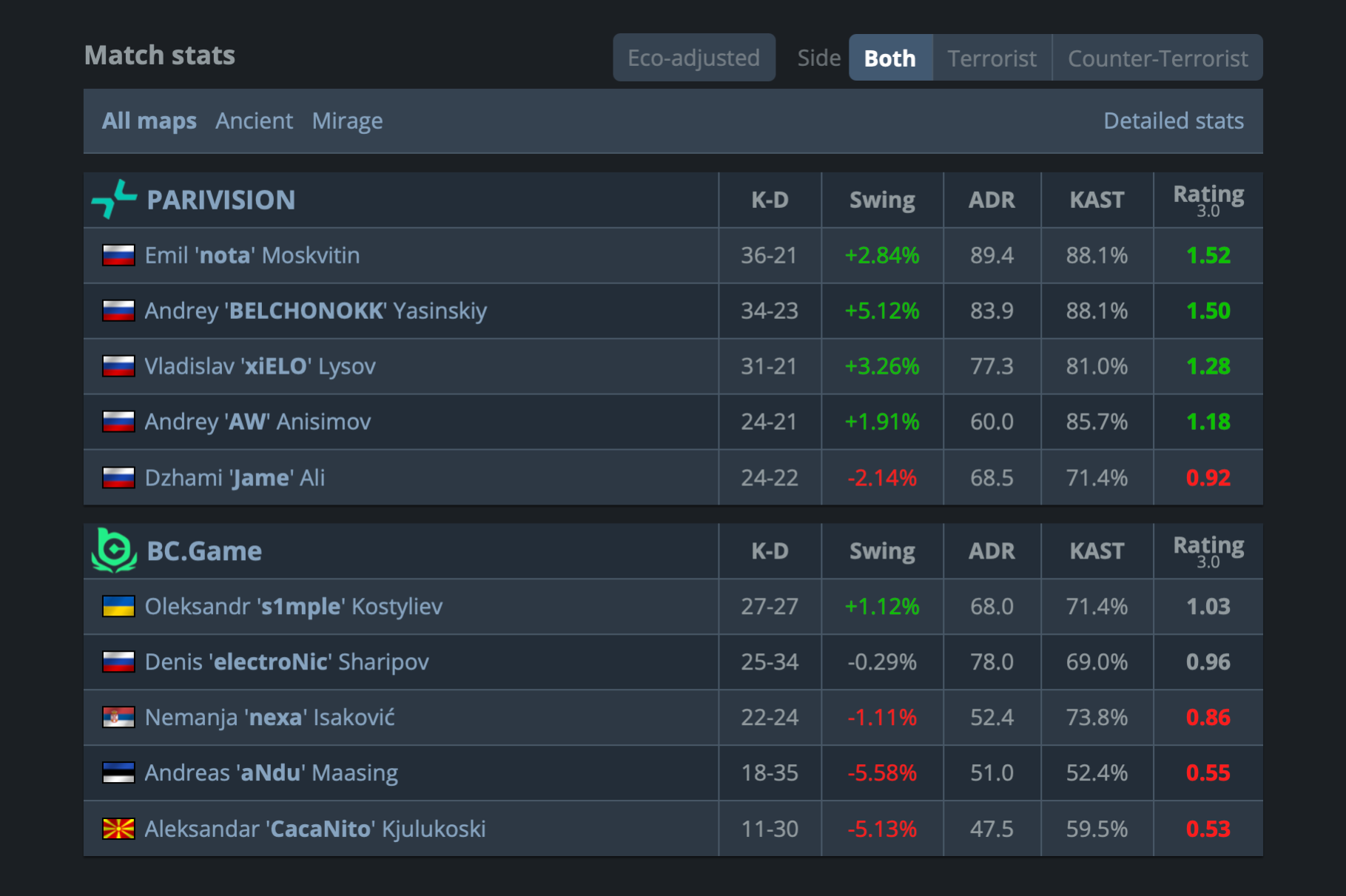Viewport: 1346px width, 896px height.
Task: Select the All maps tab
Action: 149,121
